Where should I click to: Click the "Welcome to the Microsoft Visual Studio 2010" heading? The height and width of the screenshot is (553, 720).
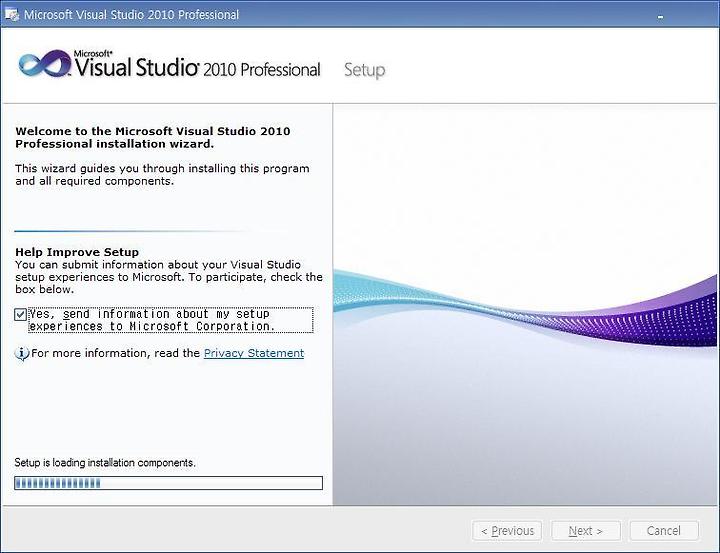click(x=152, y=137)
